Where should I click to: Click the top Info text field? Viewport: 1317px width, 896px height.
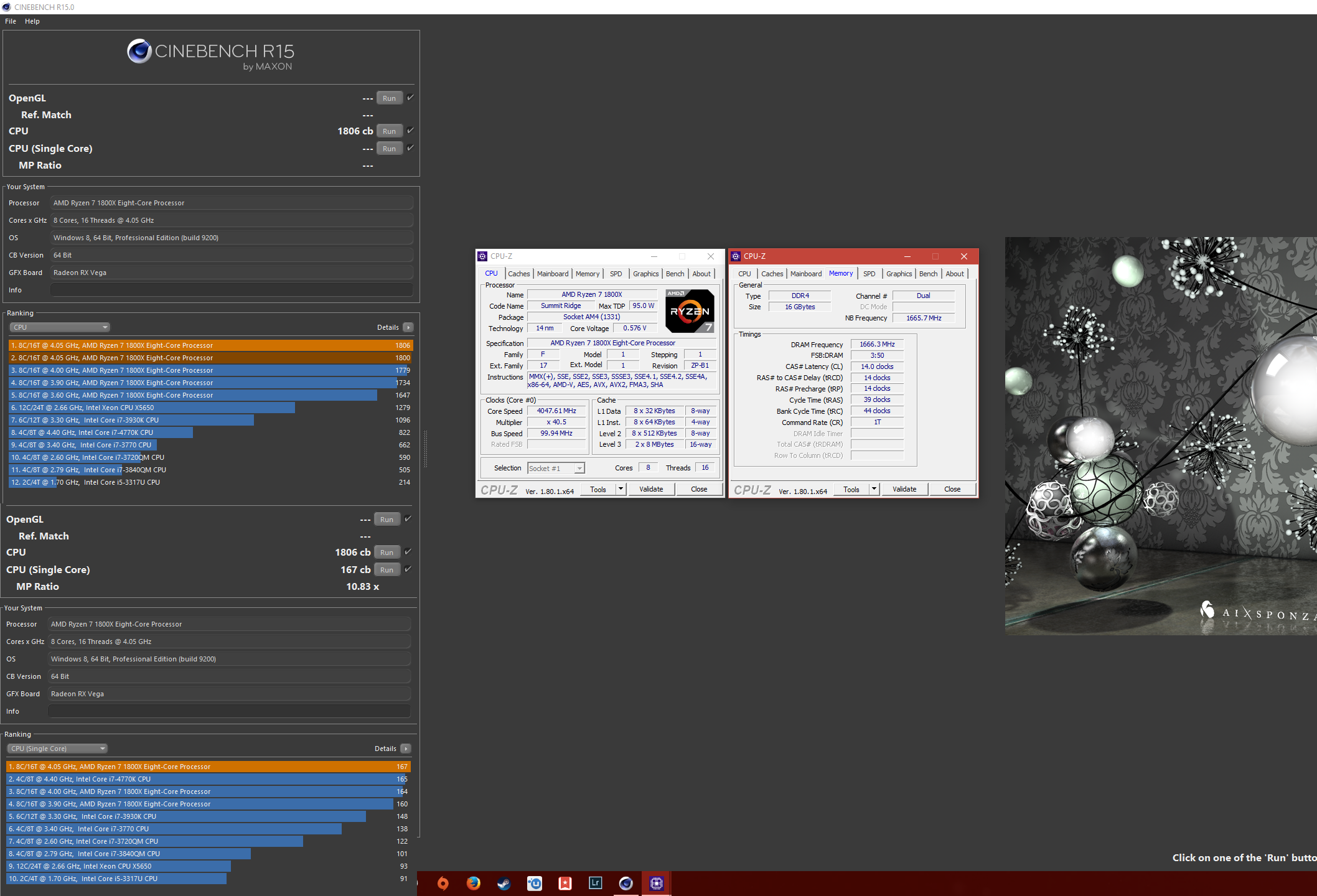(x=232, y=290)
